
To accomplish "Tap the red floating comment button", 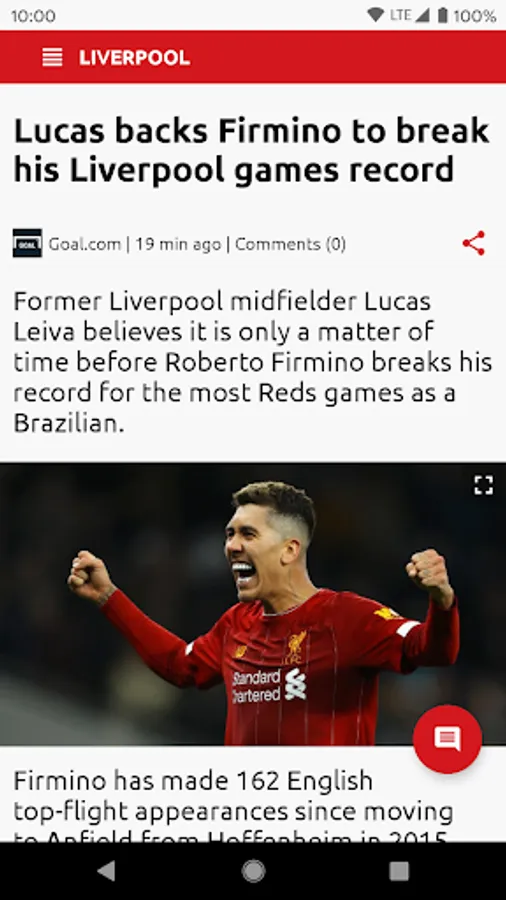I will tap(447, 739).
